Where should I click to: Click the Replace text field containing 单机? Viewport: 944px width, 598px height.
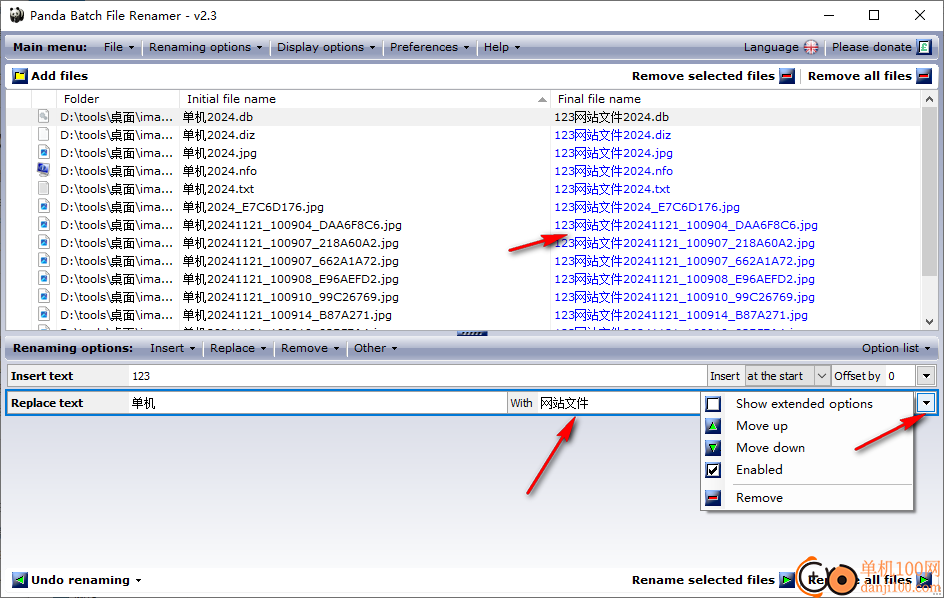click(318, 403)
